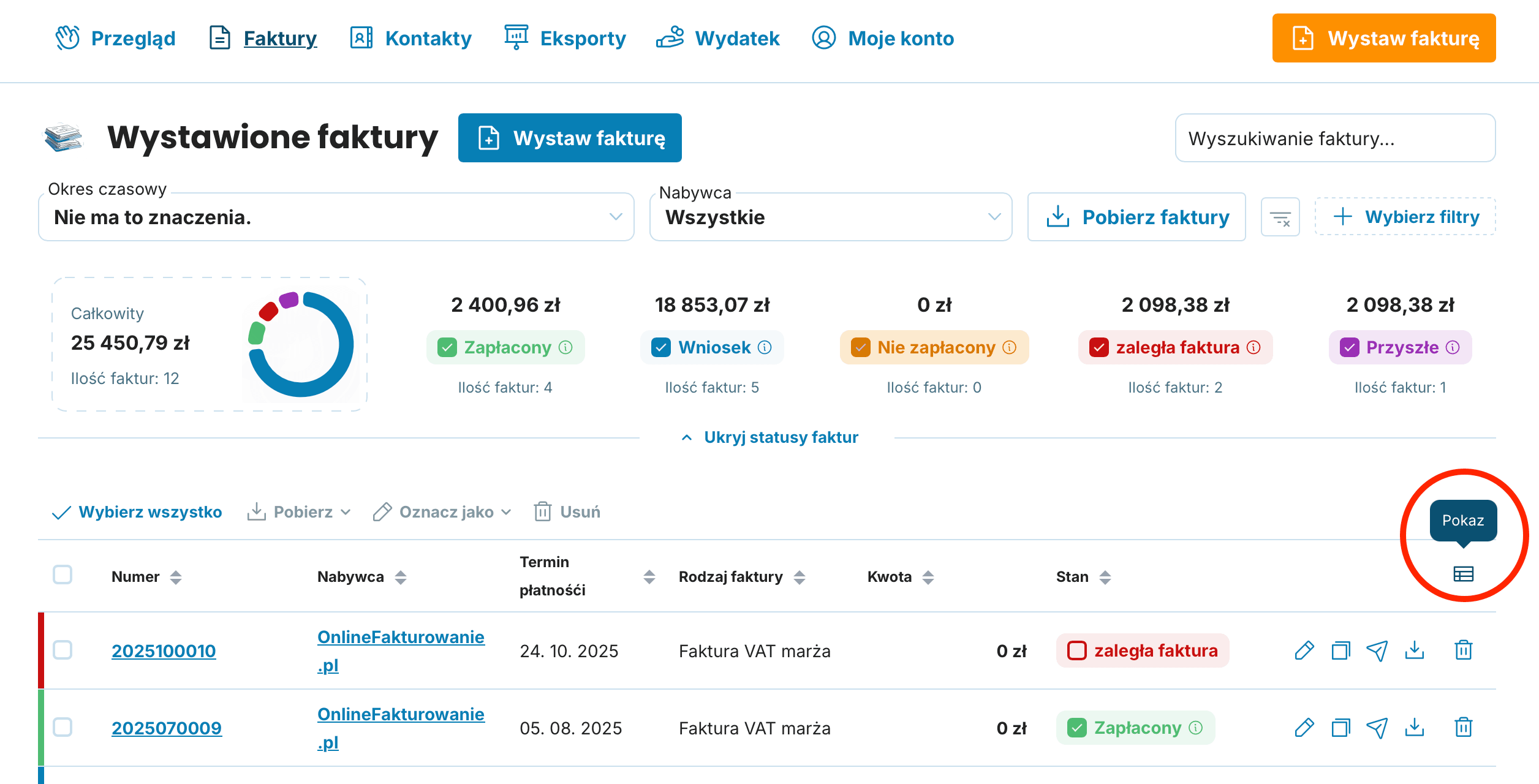This screenshot has width=1539, height=784.
Task: Open the Nabywca Wszystkie dropdown
Action: click(x=830, y=217)
